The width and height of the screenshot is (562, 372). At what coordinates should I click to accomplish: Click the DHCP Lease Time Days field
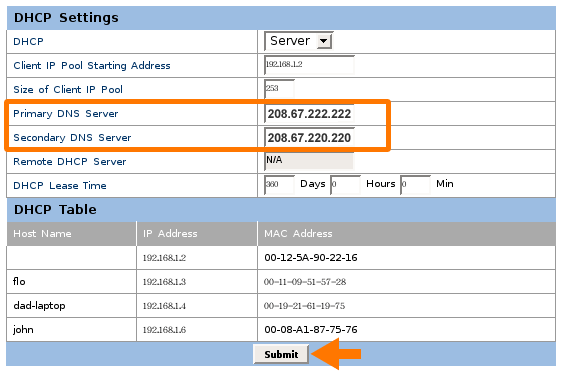pos(279,185)
